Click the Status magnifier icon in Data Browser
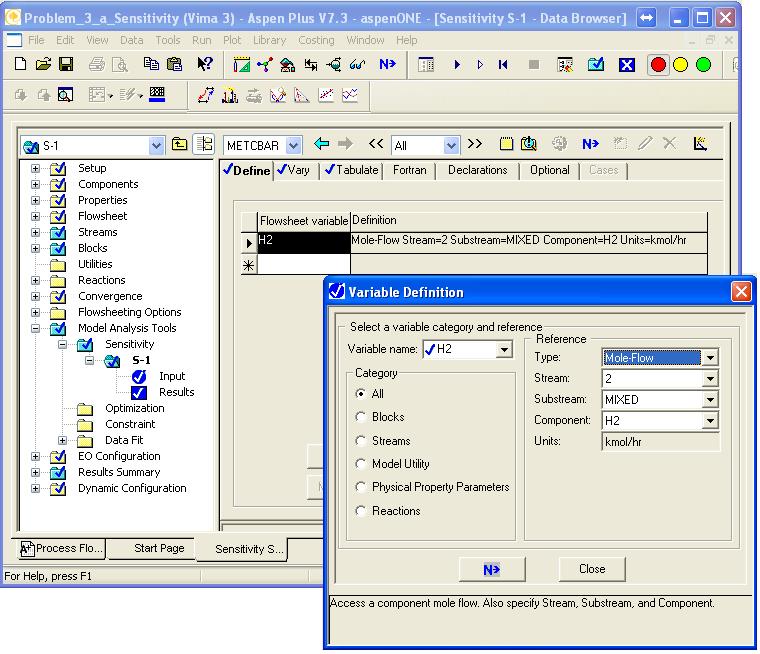The height and width of the screenshot is (654, 760). [529, 144]
